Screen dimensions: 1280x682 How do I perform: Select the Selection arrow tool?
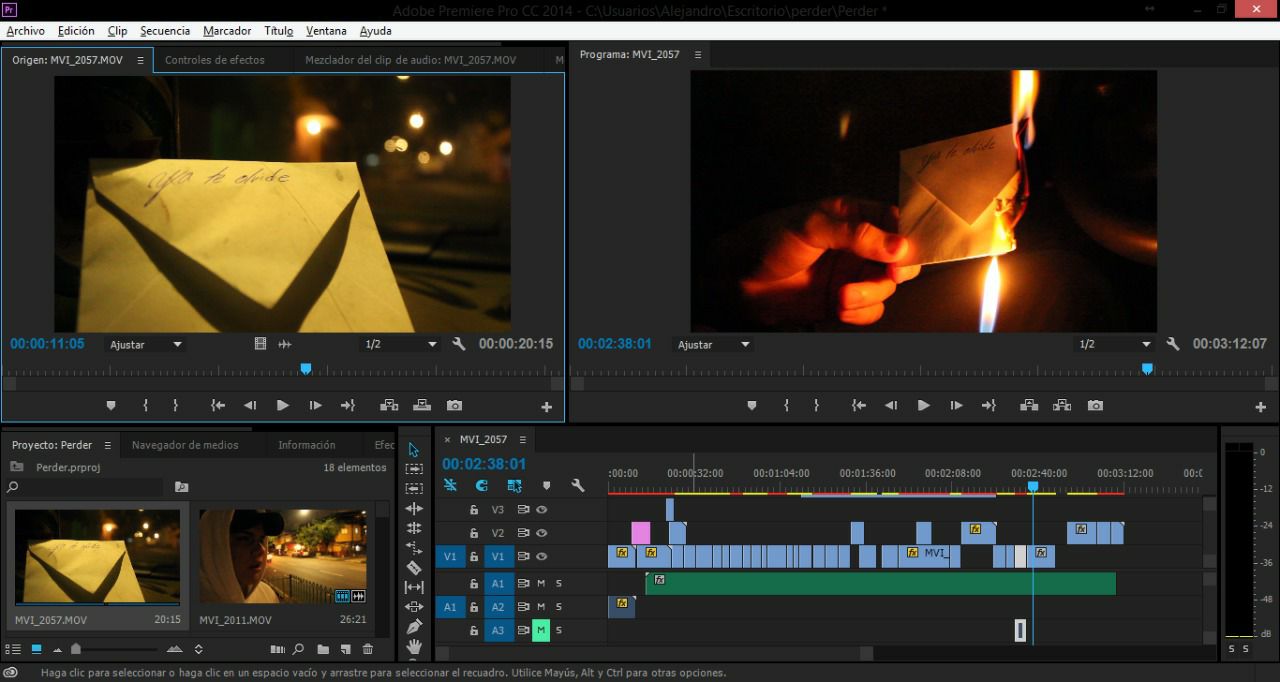click(414, 450)
